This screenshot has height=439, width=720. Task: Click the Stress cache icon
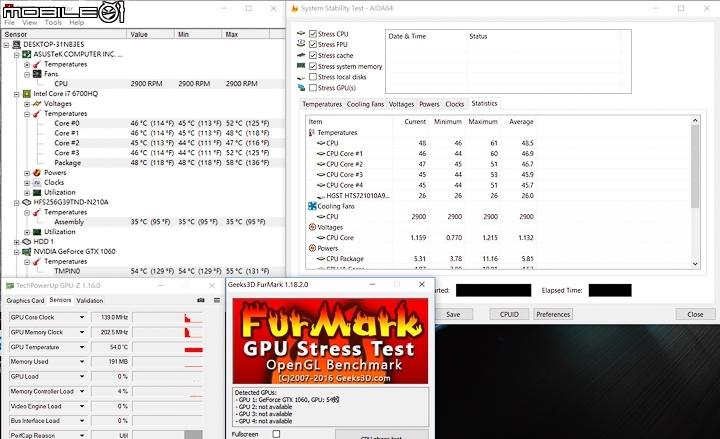pyautogui.click(x=301, y=55)
